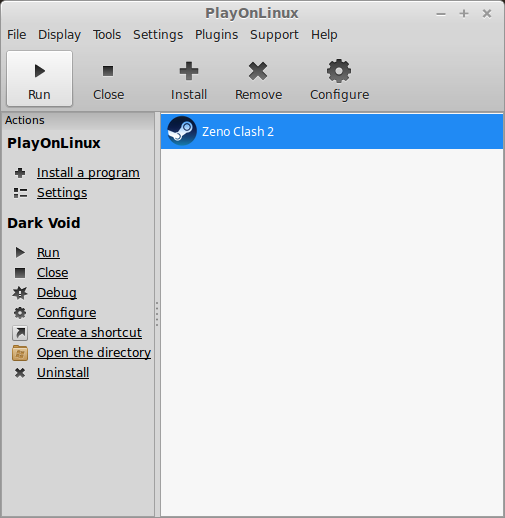The height and width of the screenshot is (518, 505).
Task: Open the Plugins menu
Action: [216, 35]
